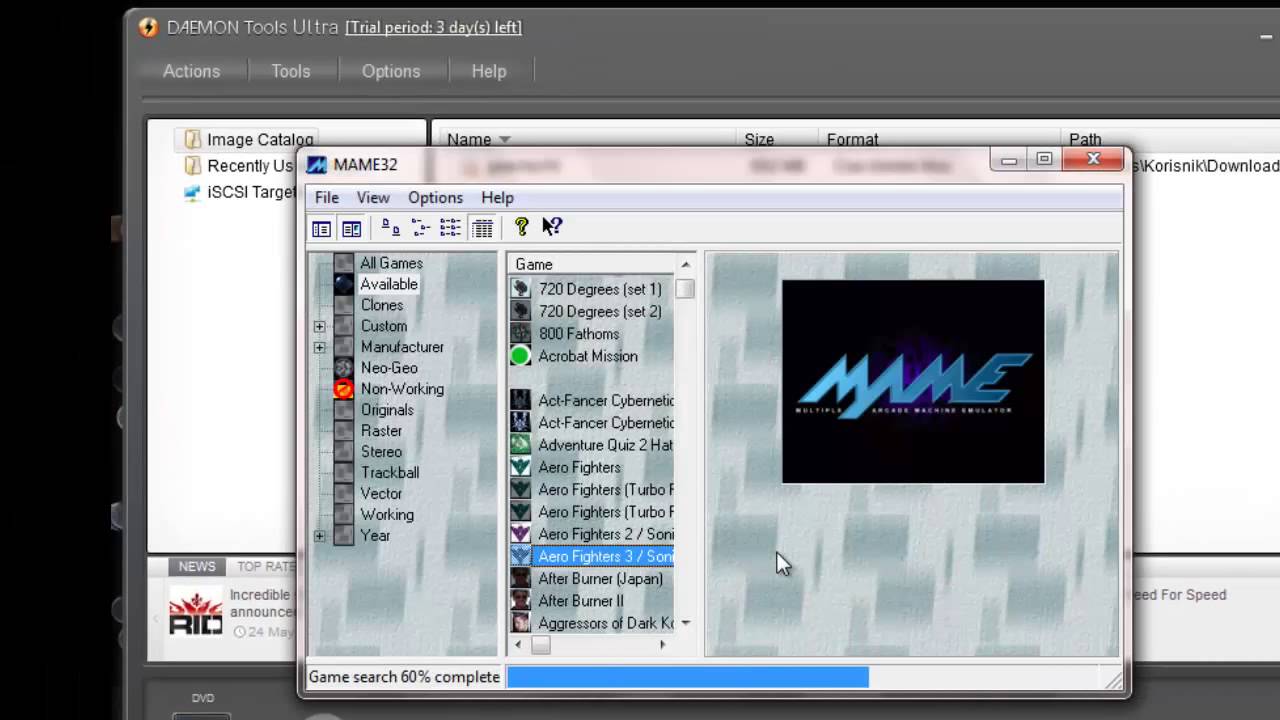Select Vector folder
Screen dimensions: 1280x720
click(x=381, y=494)
